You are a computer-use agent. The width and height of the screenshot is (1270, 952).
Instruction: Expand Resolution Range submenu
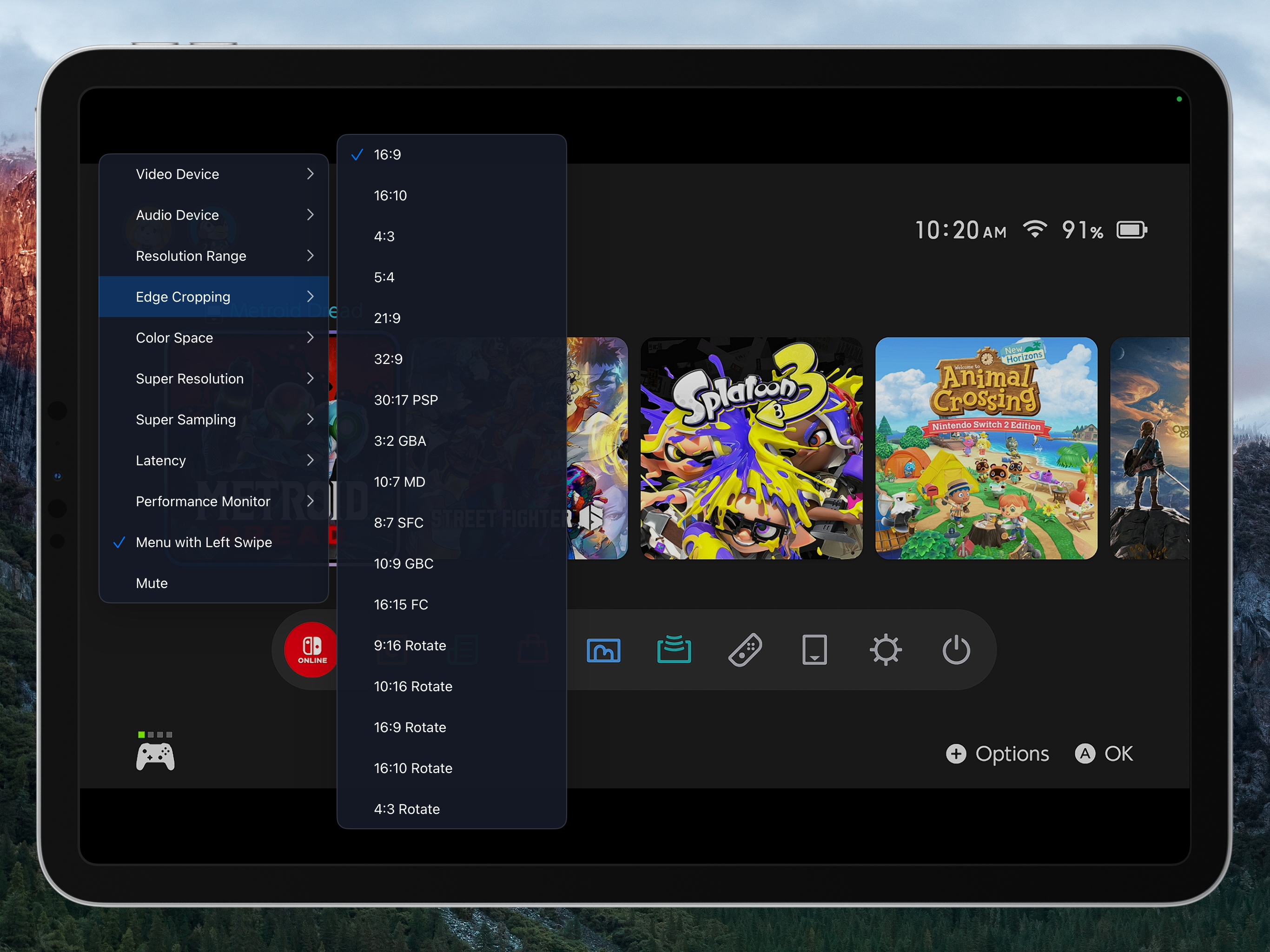213,256
